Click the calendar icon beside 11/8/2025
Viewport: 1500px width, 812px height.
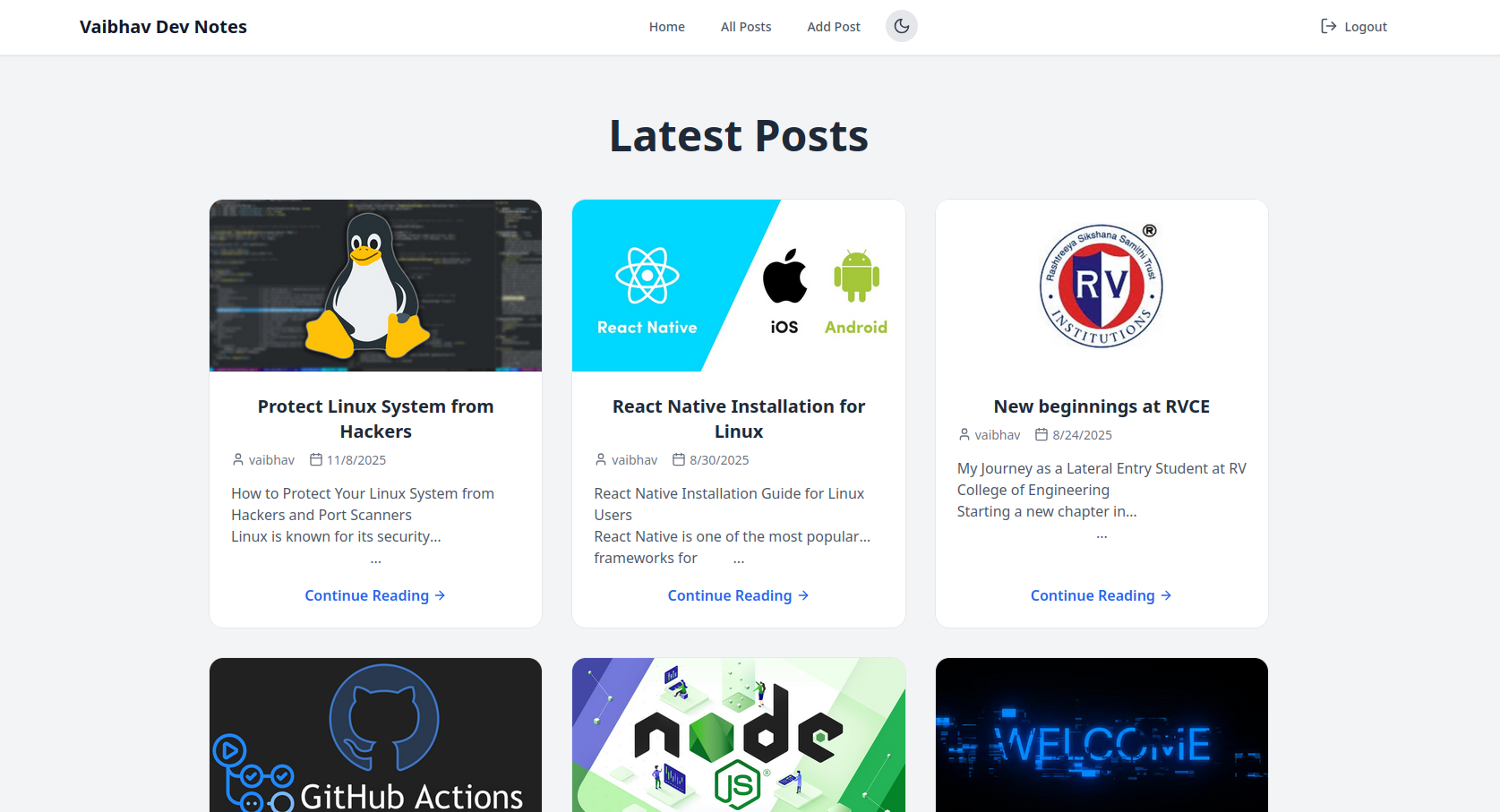click(x=316, y=459)
